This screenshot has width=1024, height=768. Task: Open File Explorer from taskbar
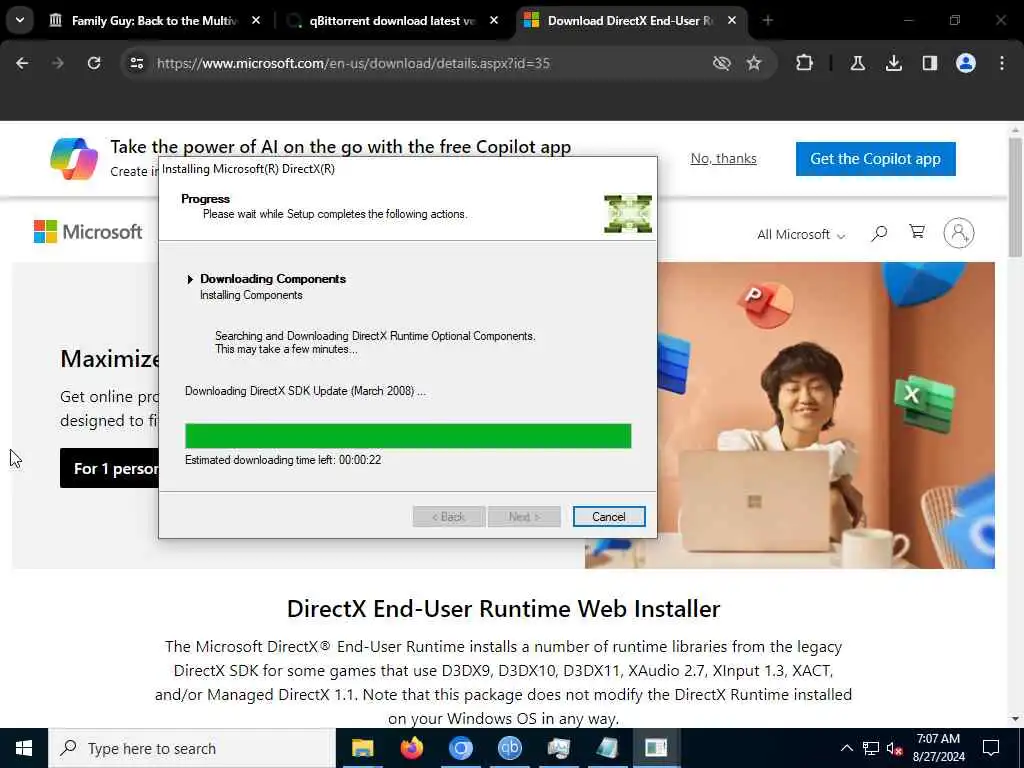362,748
